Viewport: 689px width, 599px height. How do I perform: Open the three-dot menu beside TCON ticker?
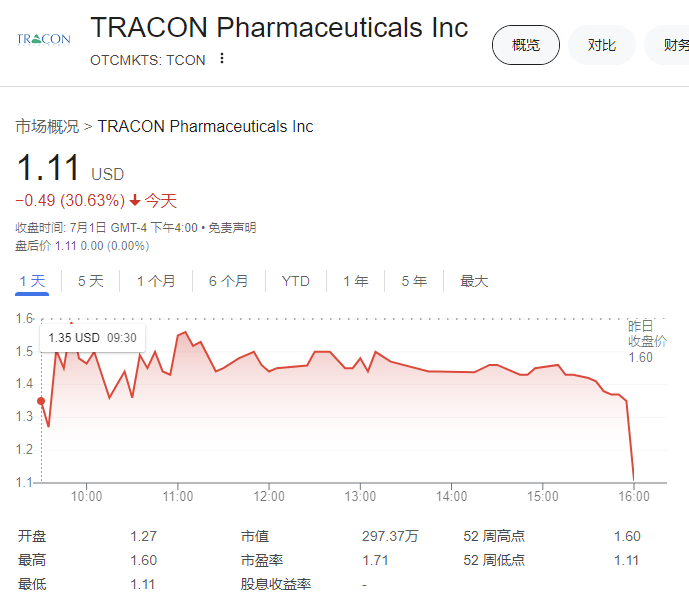(222, 59)
